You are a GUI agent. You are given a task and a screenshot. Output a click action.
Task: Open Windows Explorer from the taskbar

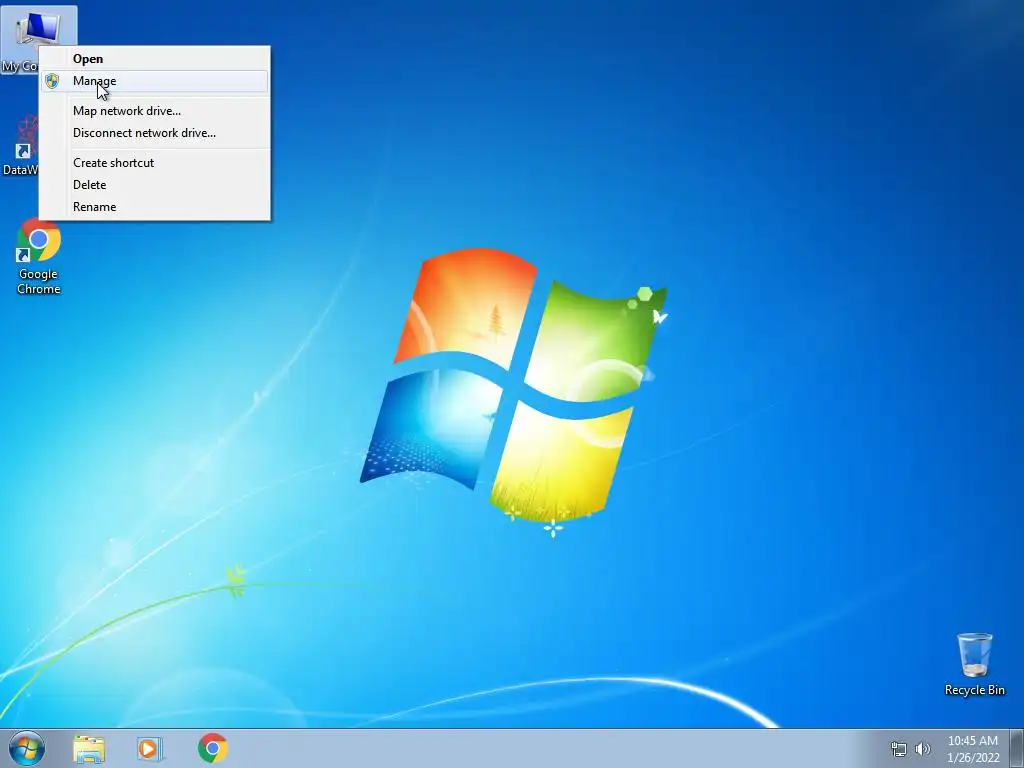pos(89,749)
